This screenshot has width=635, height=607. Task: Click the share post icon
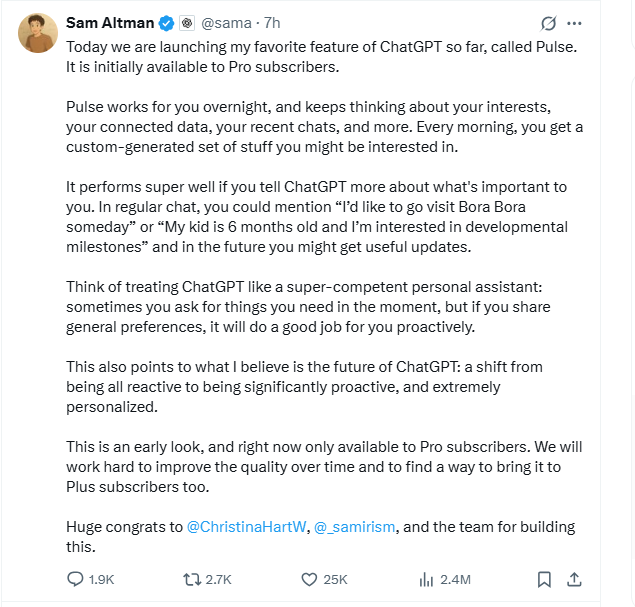(x=574, y=579)
